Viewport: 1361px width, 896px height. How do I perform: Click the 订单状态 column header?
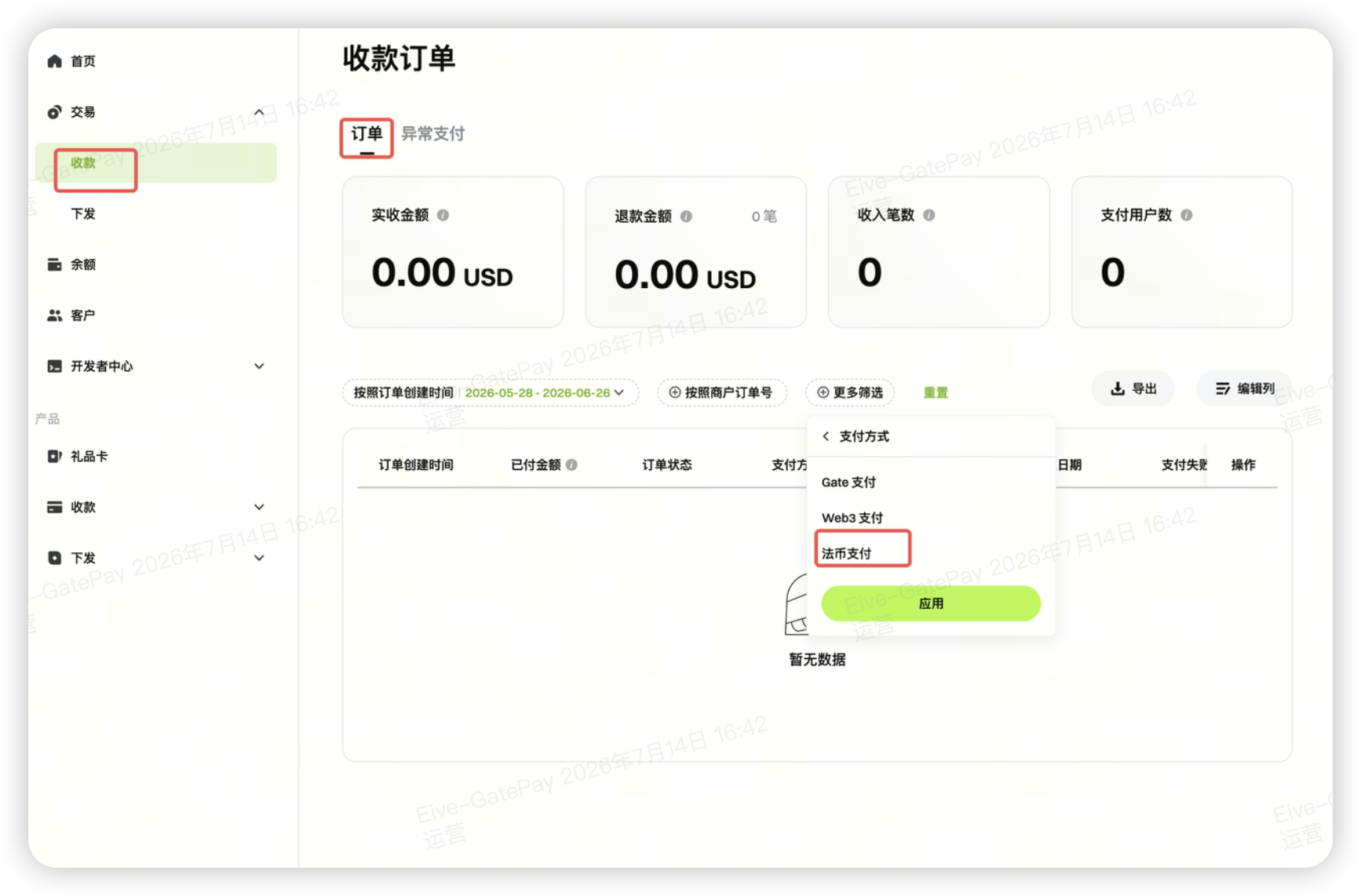[x=667, y=465]
